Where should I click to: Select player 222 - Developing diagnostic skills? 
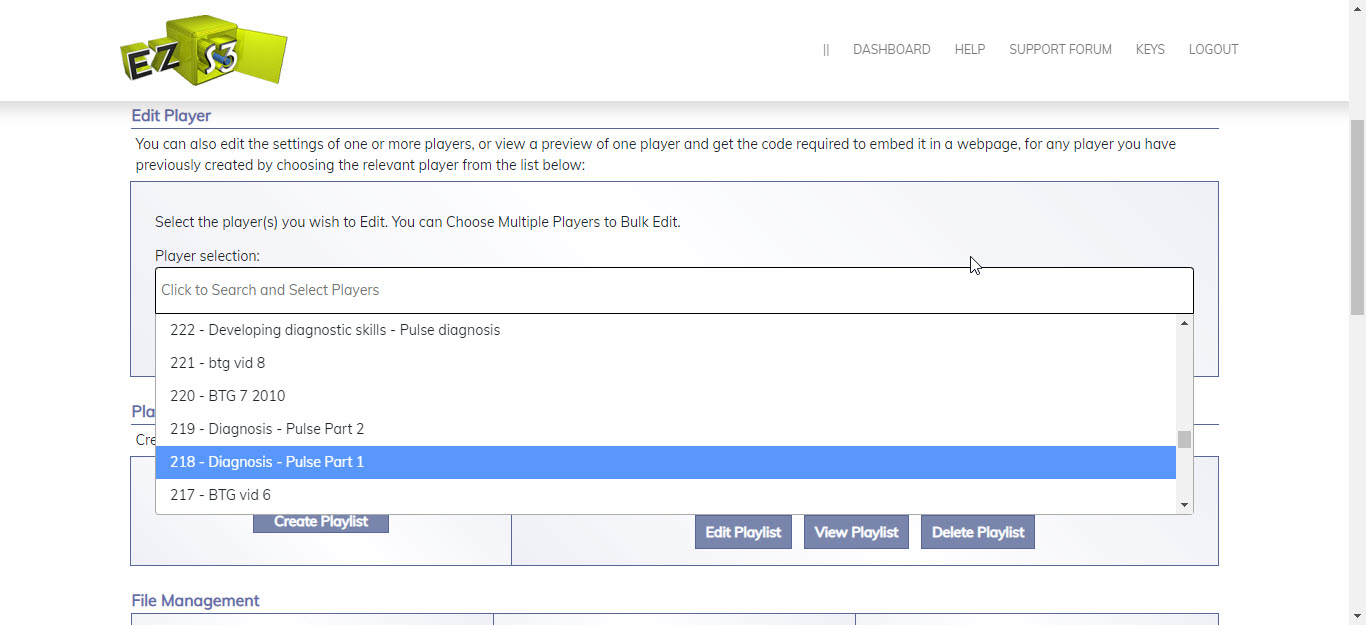666,330
